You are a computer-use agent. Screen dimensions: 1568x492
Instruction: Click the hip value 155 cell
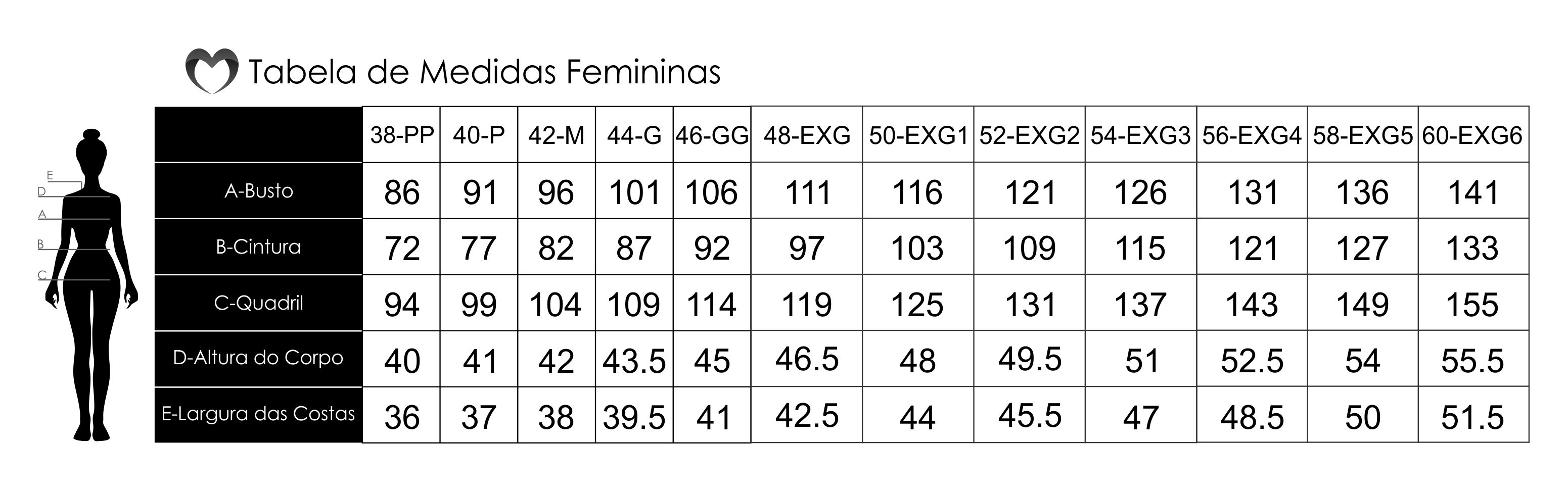(x=1473, y=304)
